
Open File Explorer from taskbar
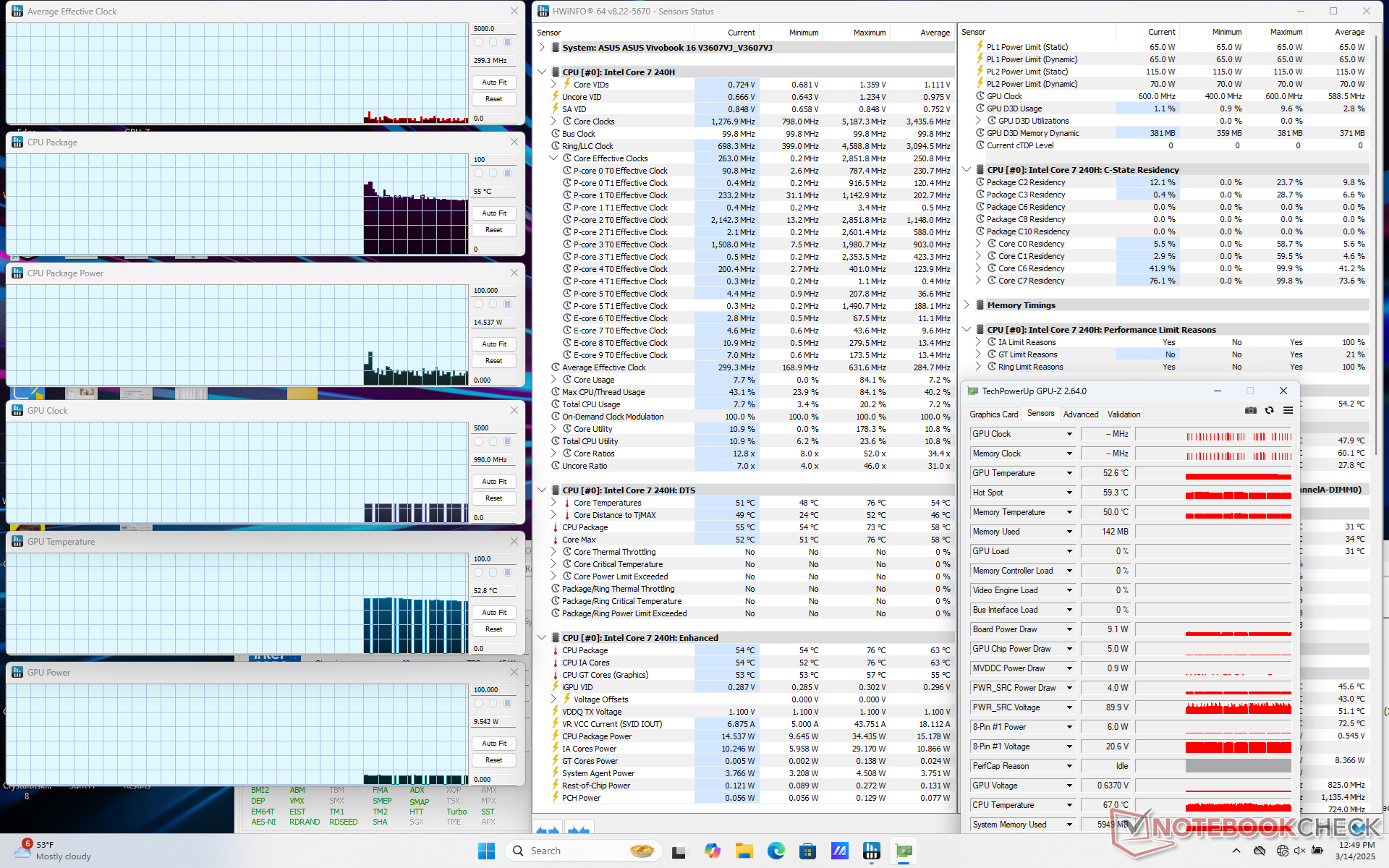(744, 851)
